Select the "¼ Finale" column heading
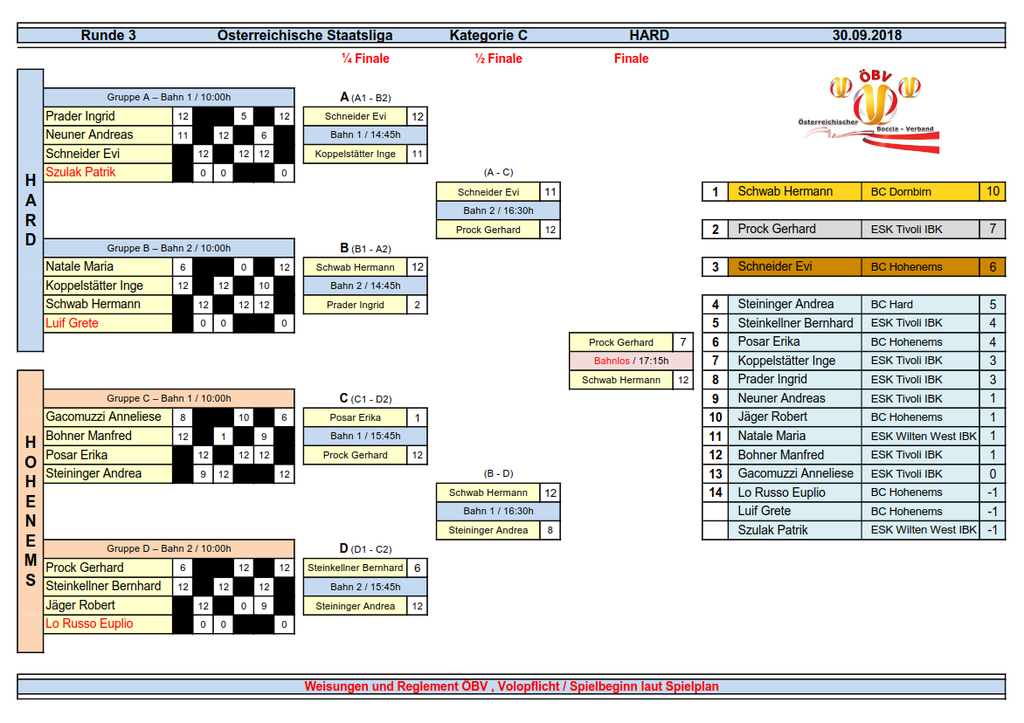Image resolution: width=1024 pixels, height=723 pixels. coord(365,59)
